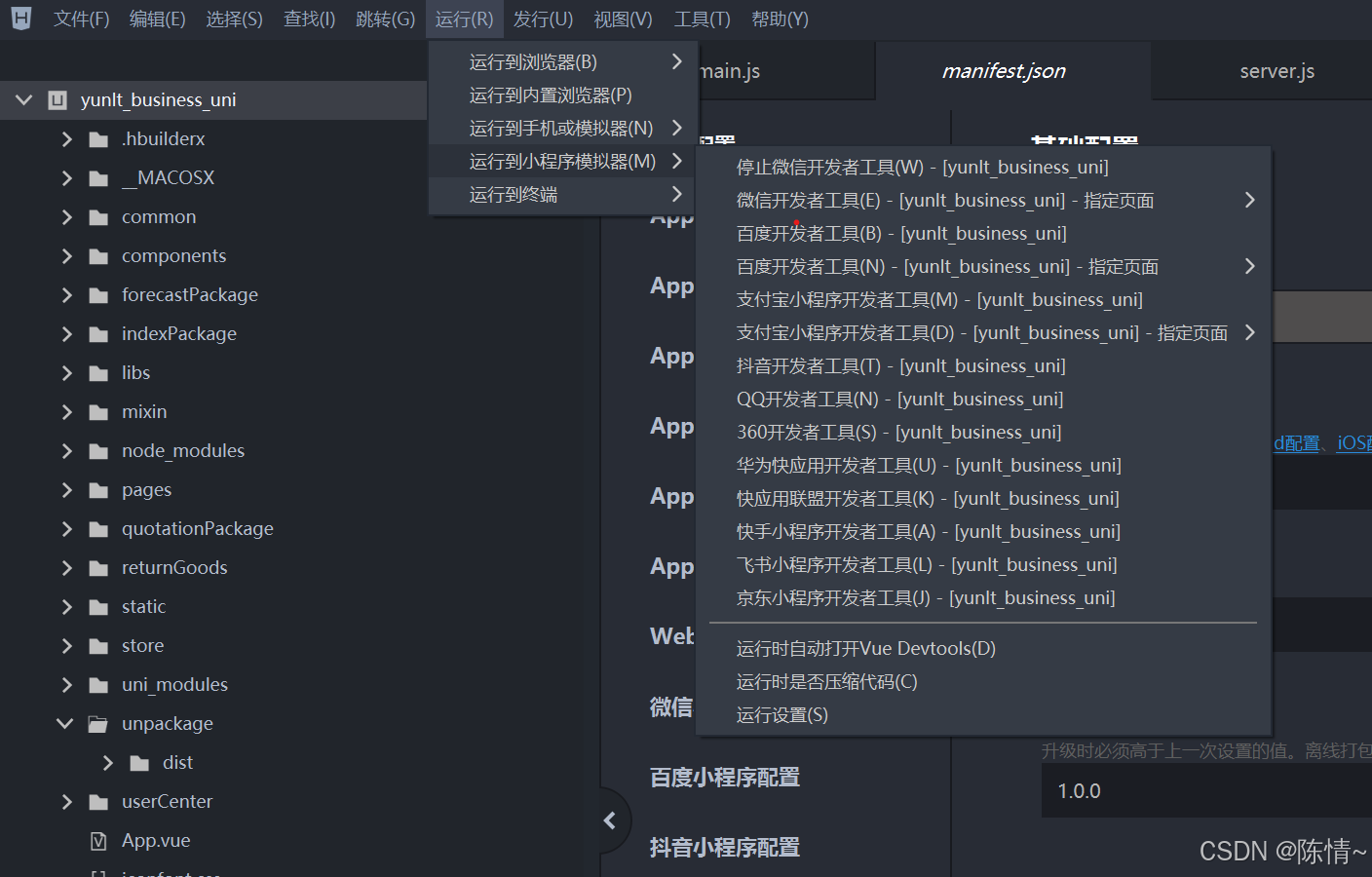Expand the store folder chevron
This screenshot has height=877, width=1372.
tap(66, 646)
